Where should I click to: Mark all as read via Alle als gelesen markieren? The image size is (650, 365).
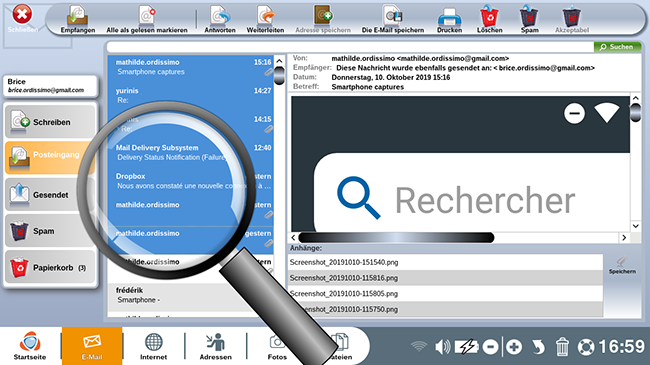[147, 19]
